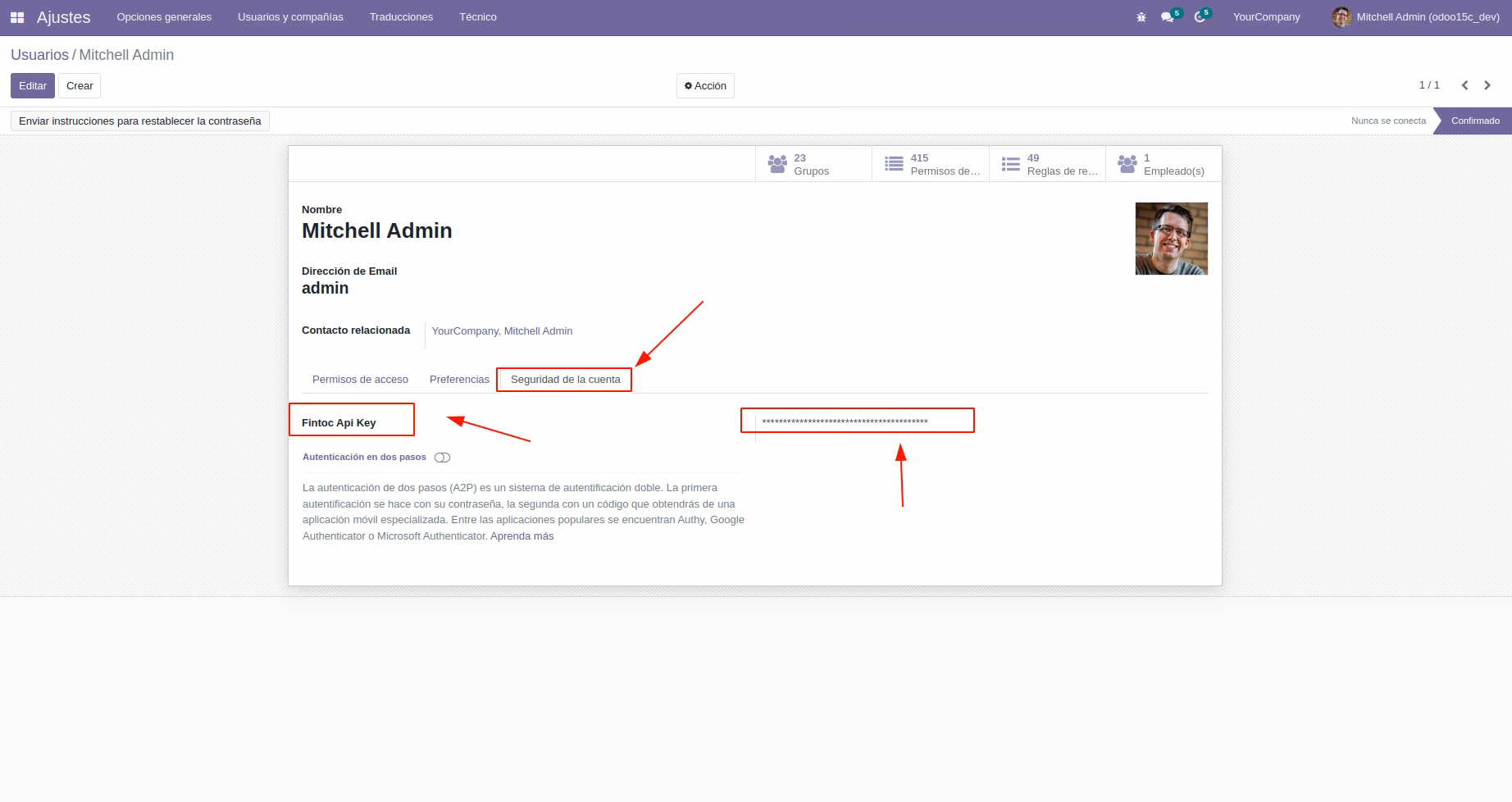Viewport: 1512px width, 802px height.
Task: Open the Técnico menu
Action: [478, 17]
